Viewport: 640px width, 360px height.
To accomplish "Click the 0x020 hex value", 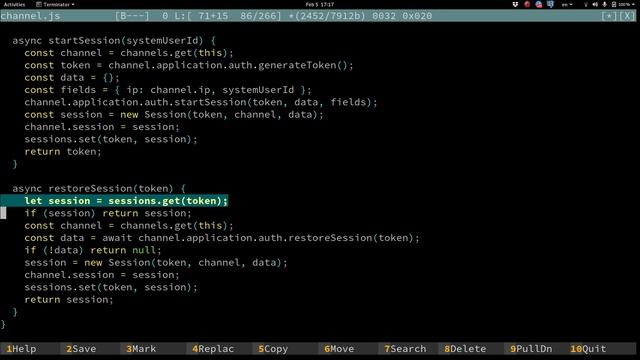I will pos(417,16).
